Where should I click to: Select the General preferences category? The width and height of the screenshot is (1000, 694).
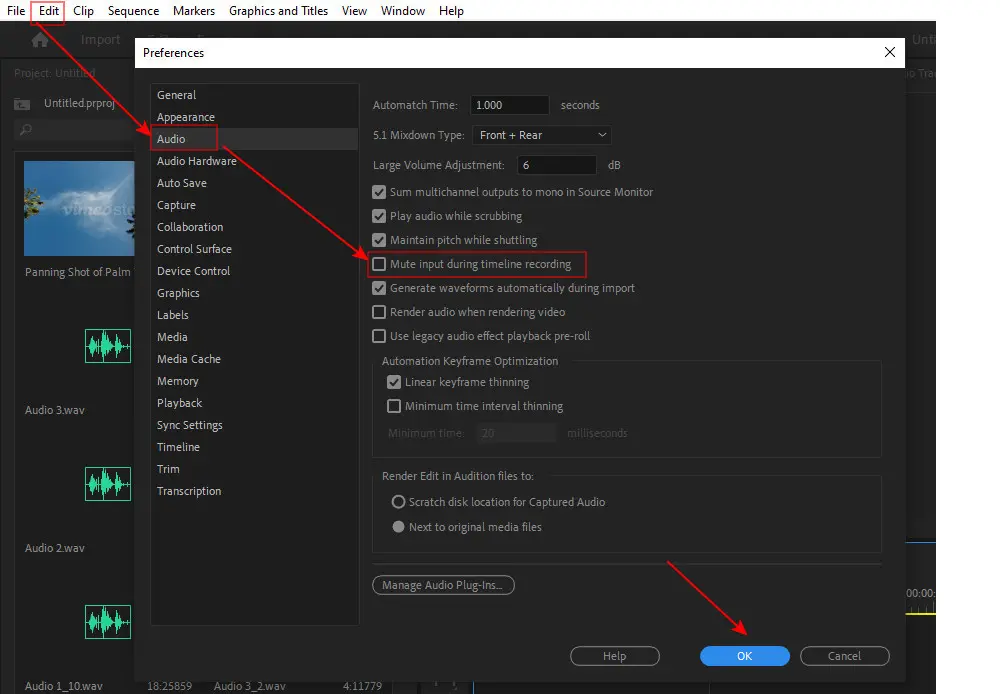click(x=254, y=95)
